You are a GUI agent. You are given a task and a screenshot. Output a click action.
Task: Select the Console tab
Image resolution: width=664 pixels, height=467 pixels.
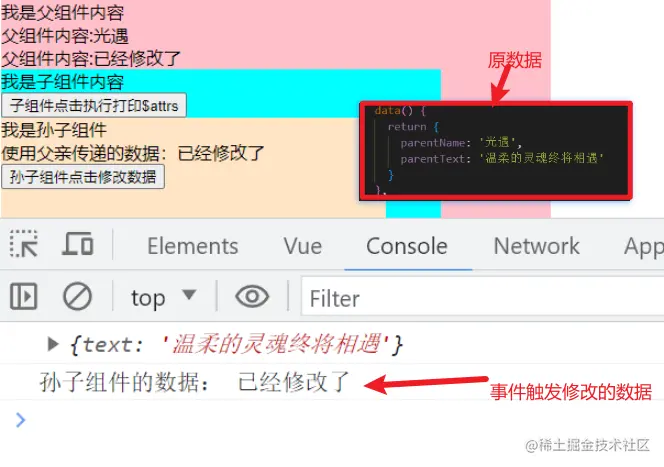407,246
